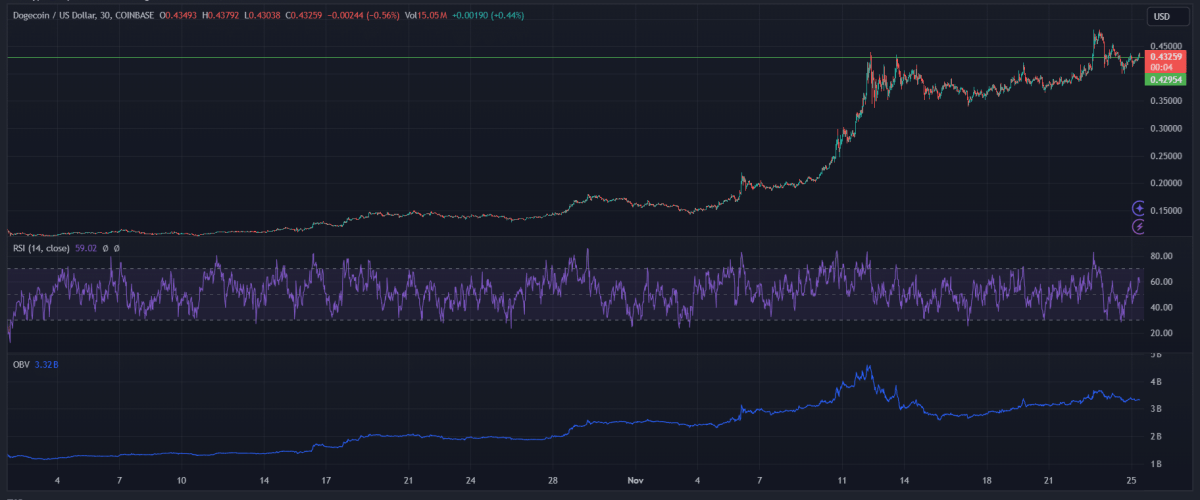Click the purple lightning bolt icon

[1138, 227]
